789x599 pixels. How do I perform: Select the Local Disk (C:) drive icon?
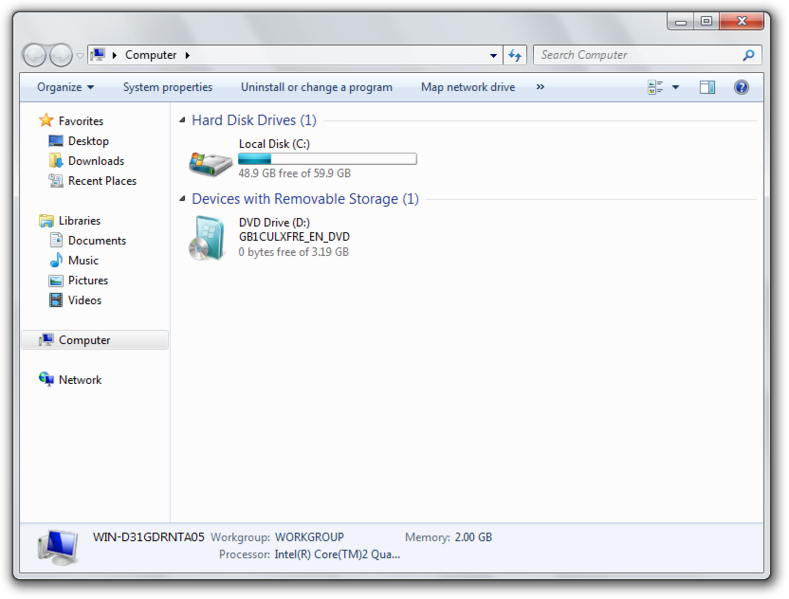click(x=210, y=163)
